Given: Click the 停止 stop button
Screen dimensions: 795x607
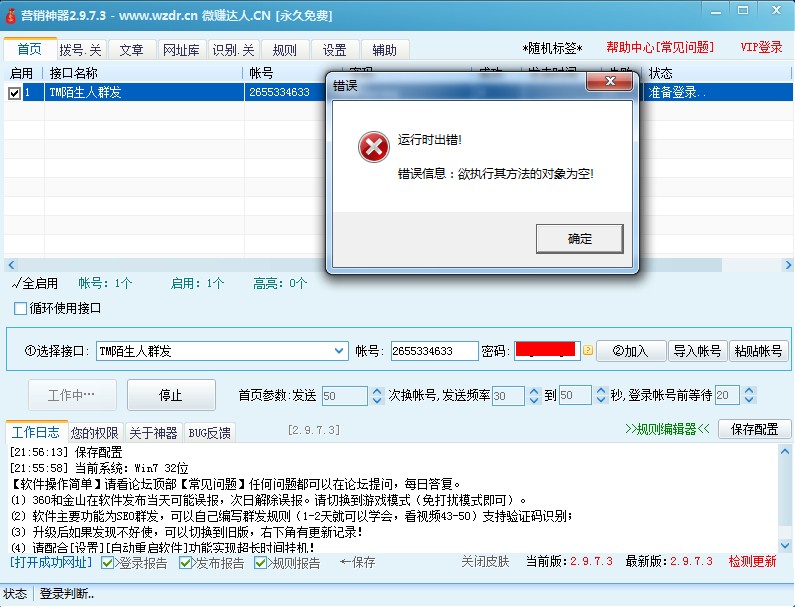Looking at the screenshot, I should [x=170, y=395].
